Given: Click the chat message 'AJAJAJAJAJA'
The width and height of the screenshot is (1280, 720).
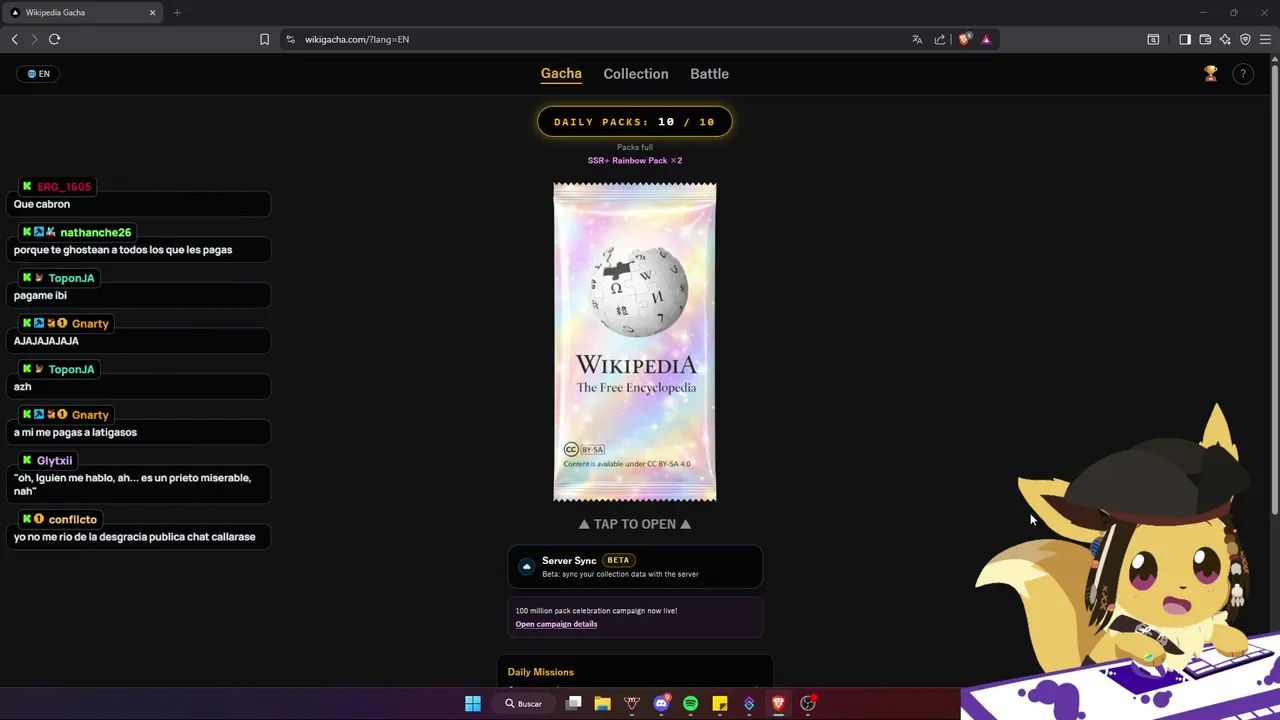Looking at the screenshot, I should tap(46, 341).
